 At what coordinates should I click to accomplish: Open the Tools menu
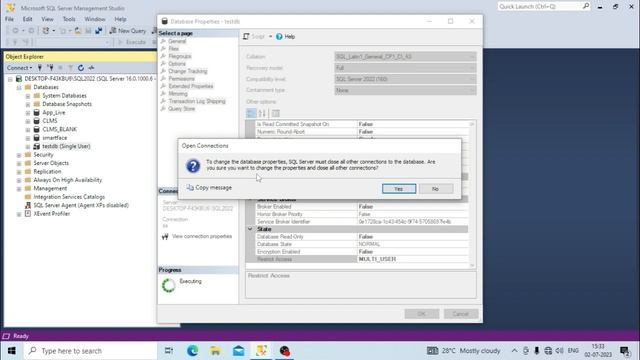tap(69, 19)
